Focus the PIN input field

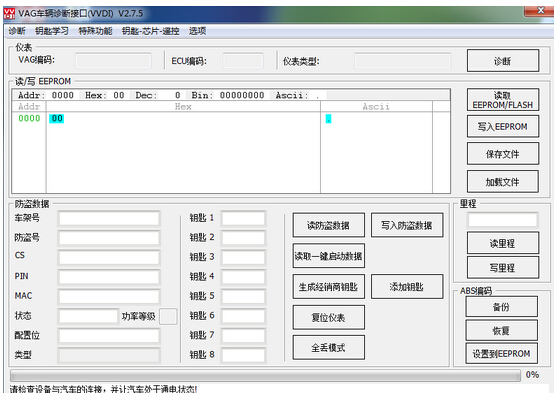tap(109, 277)
